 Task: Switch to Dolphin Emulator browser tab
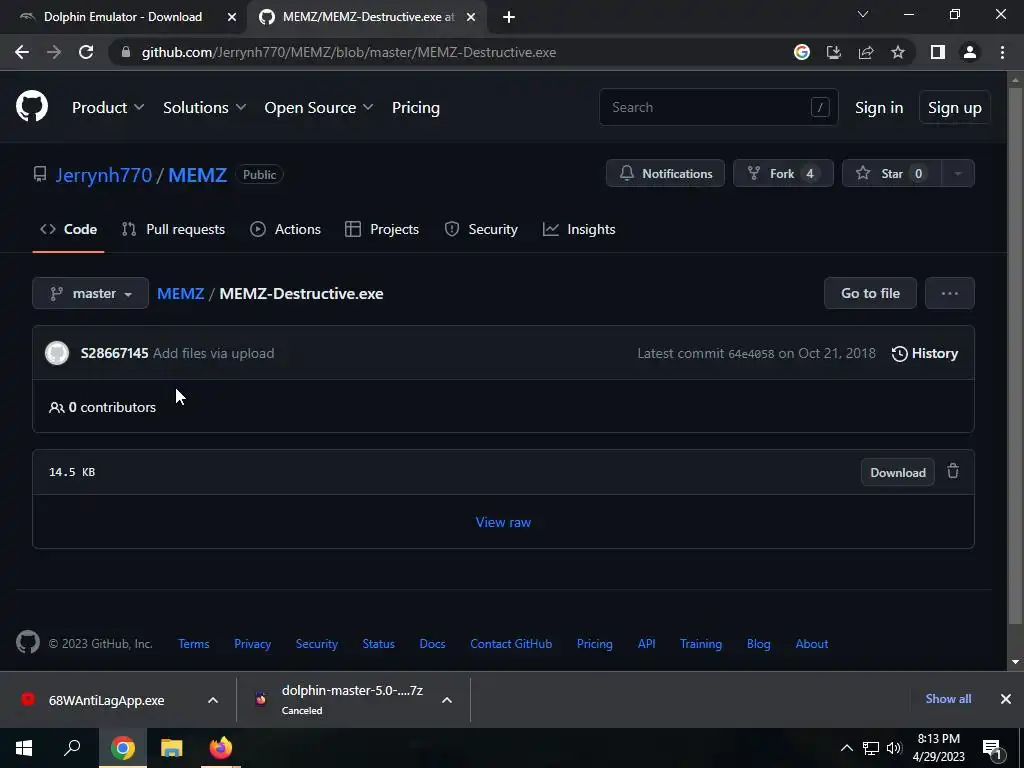(123, 17)
